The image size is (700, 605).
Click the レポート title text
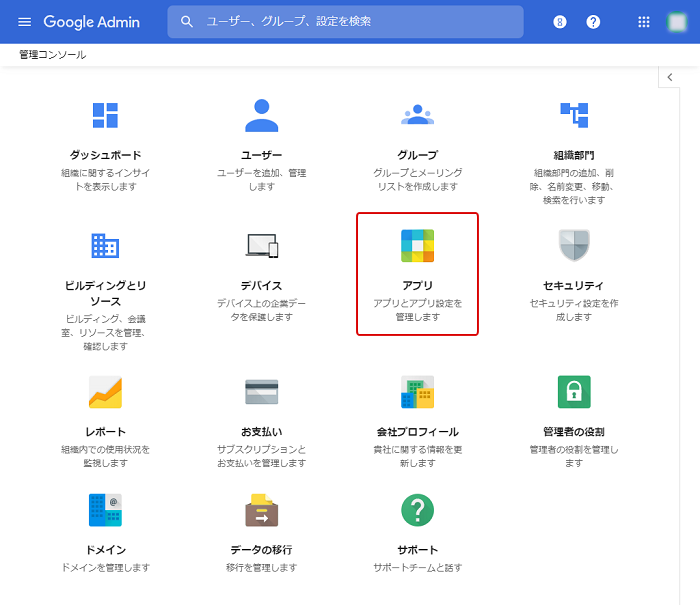(x=105, y=432)
